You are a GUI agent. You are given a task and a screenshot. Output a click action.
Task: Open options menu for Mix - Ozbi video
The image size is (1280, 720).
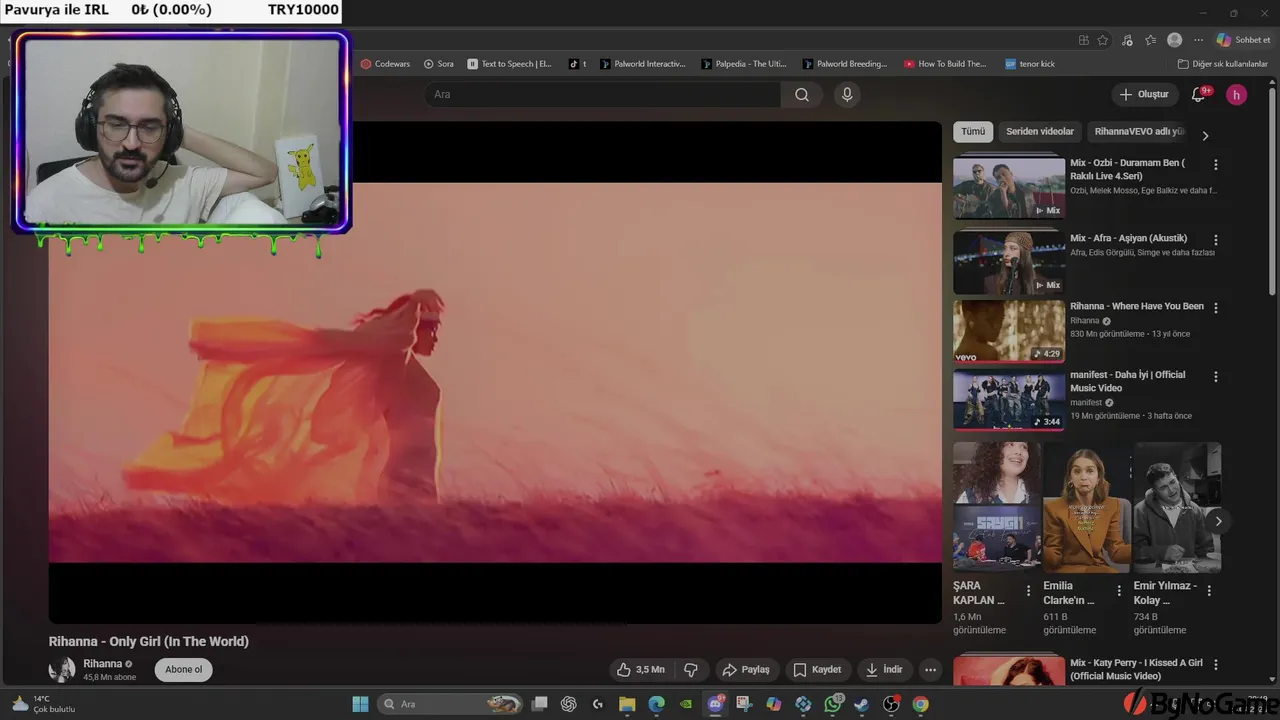point(1216,165)
